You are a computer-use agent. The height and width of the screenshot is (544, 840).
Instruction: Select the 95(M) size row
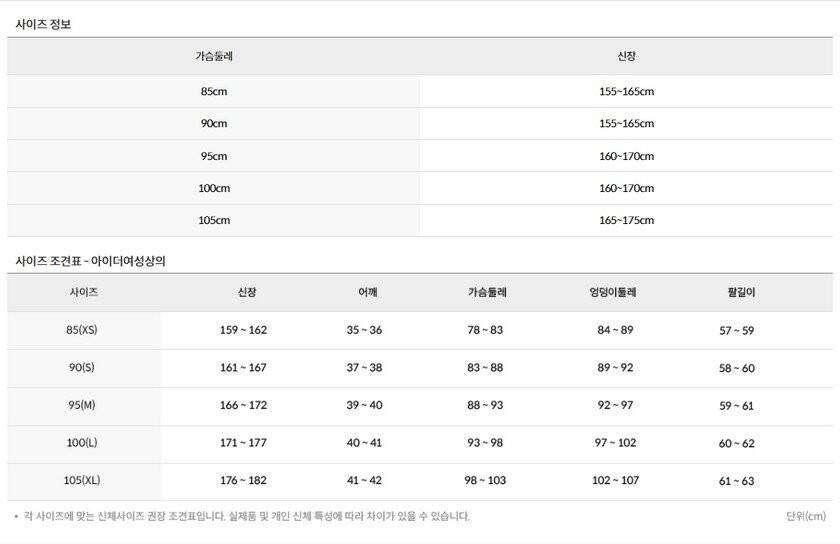(82, 406)
